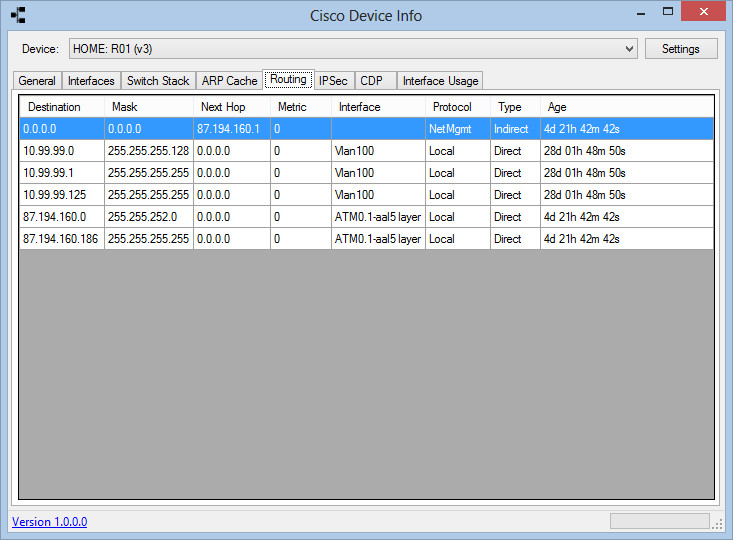Image resolution: width=733 pixels, height=540 pixels.
Task: Click the application icon in the title bar
Action: pyautogui.click(x=18, y=15)
